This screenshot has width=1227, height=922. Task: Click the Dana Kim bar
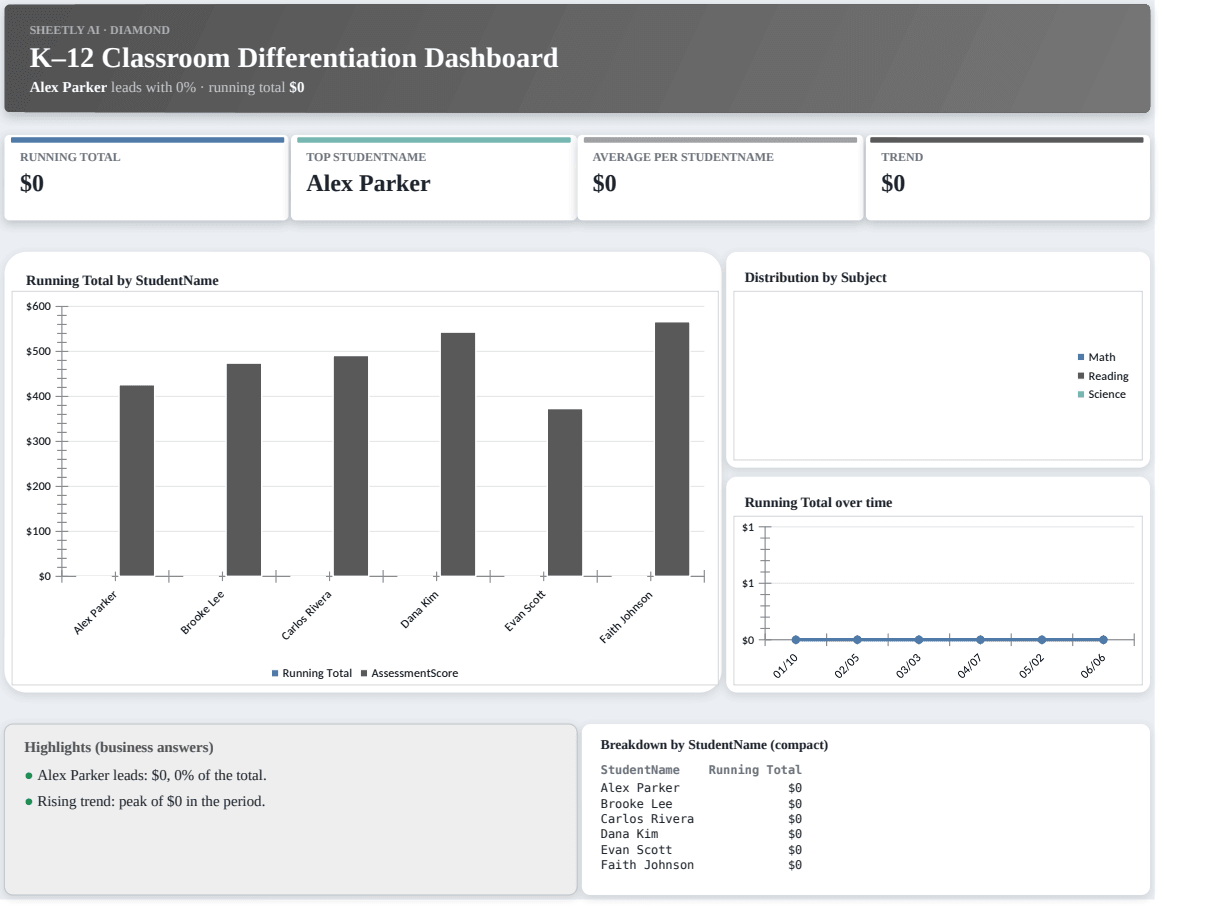pos(458,455)
